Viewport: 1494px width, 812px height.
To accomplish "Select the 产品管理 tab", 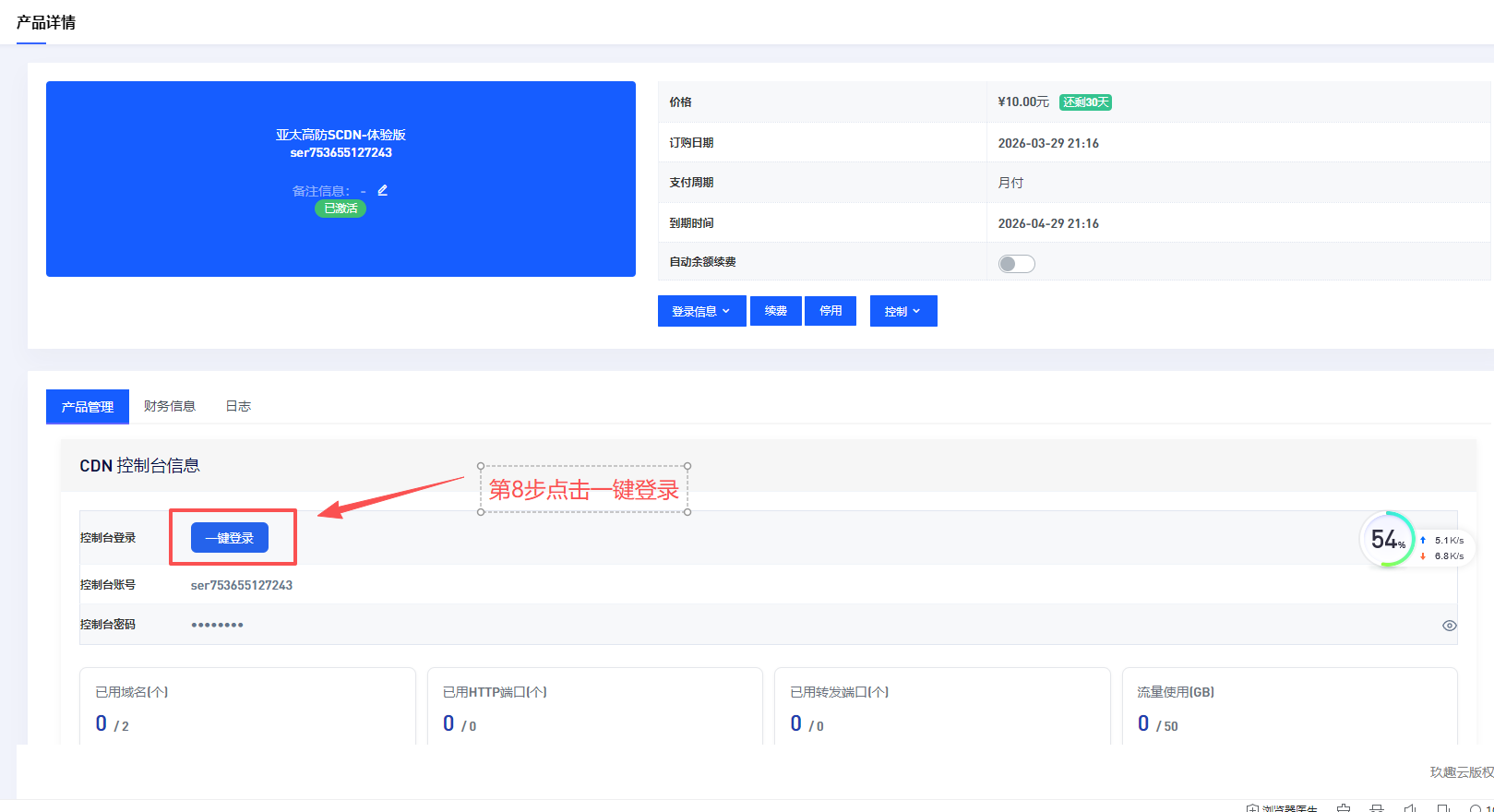I will coord(88,407).
